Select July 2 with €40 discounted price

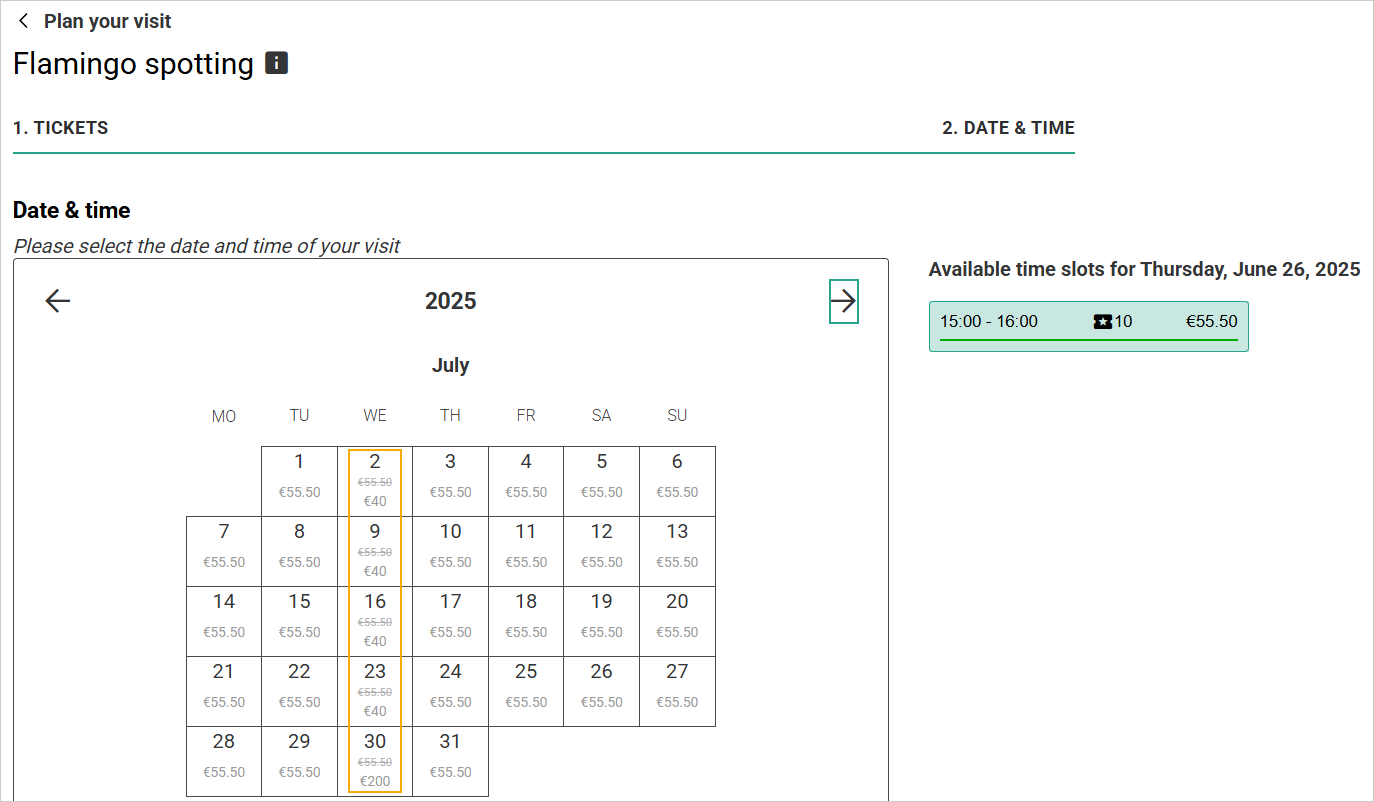click(375, 481)
